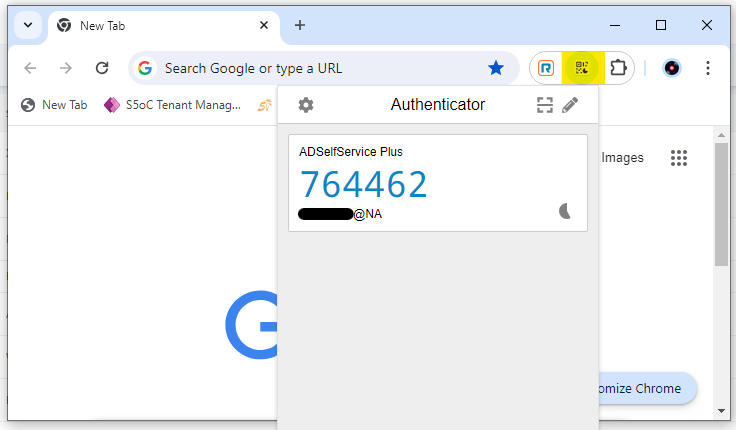
Task: Click the ADSelfService Plus account title
Action: [x=351, y=152]
